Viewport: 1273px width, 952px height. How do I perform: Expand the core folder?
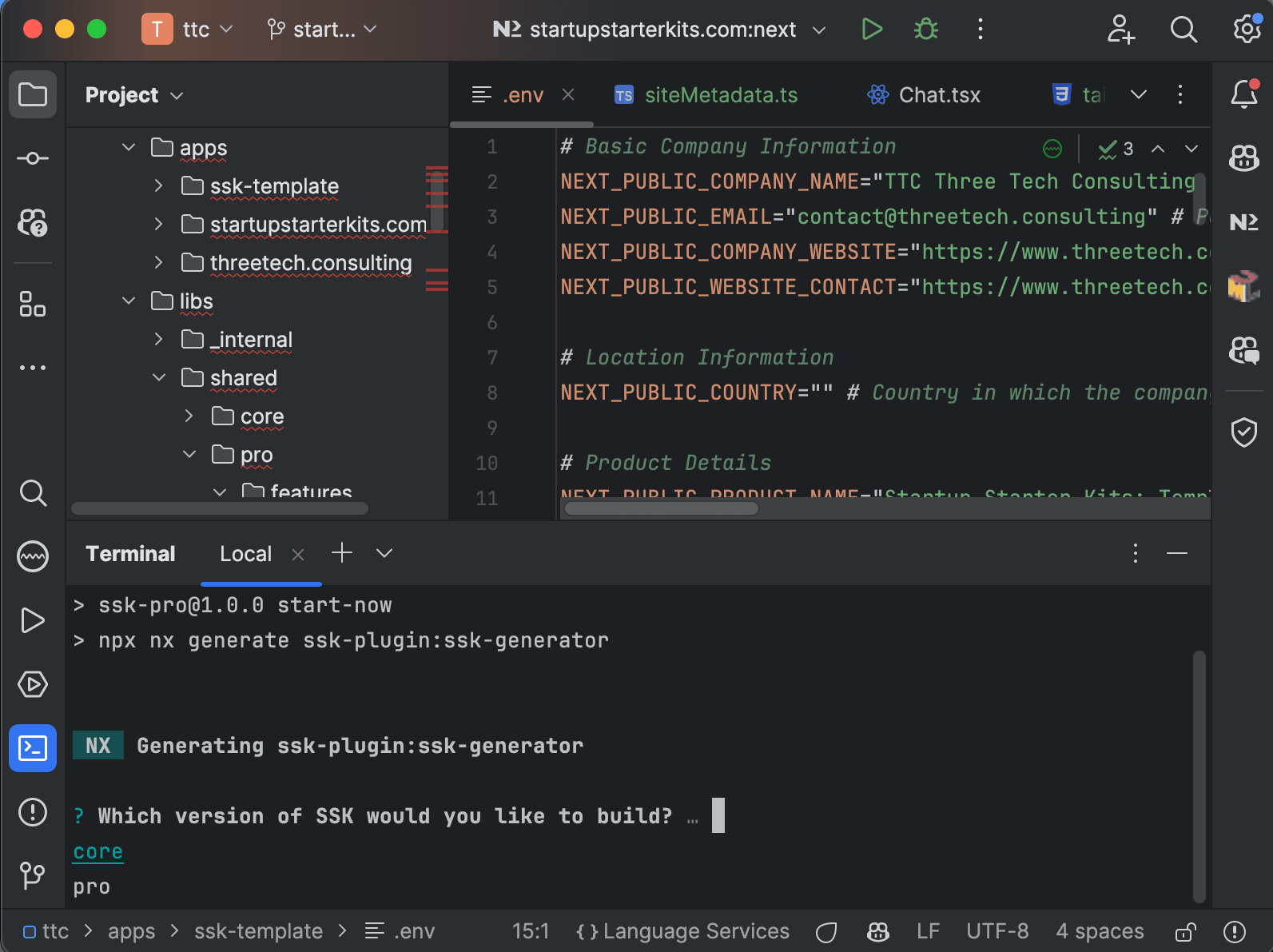tap(189, 416)
